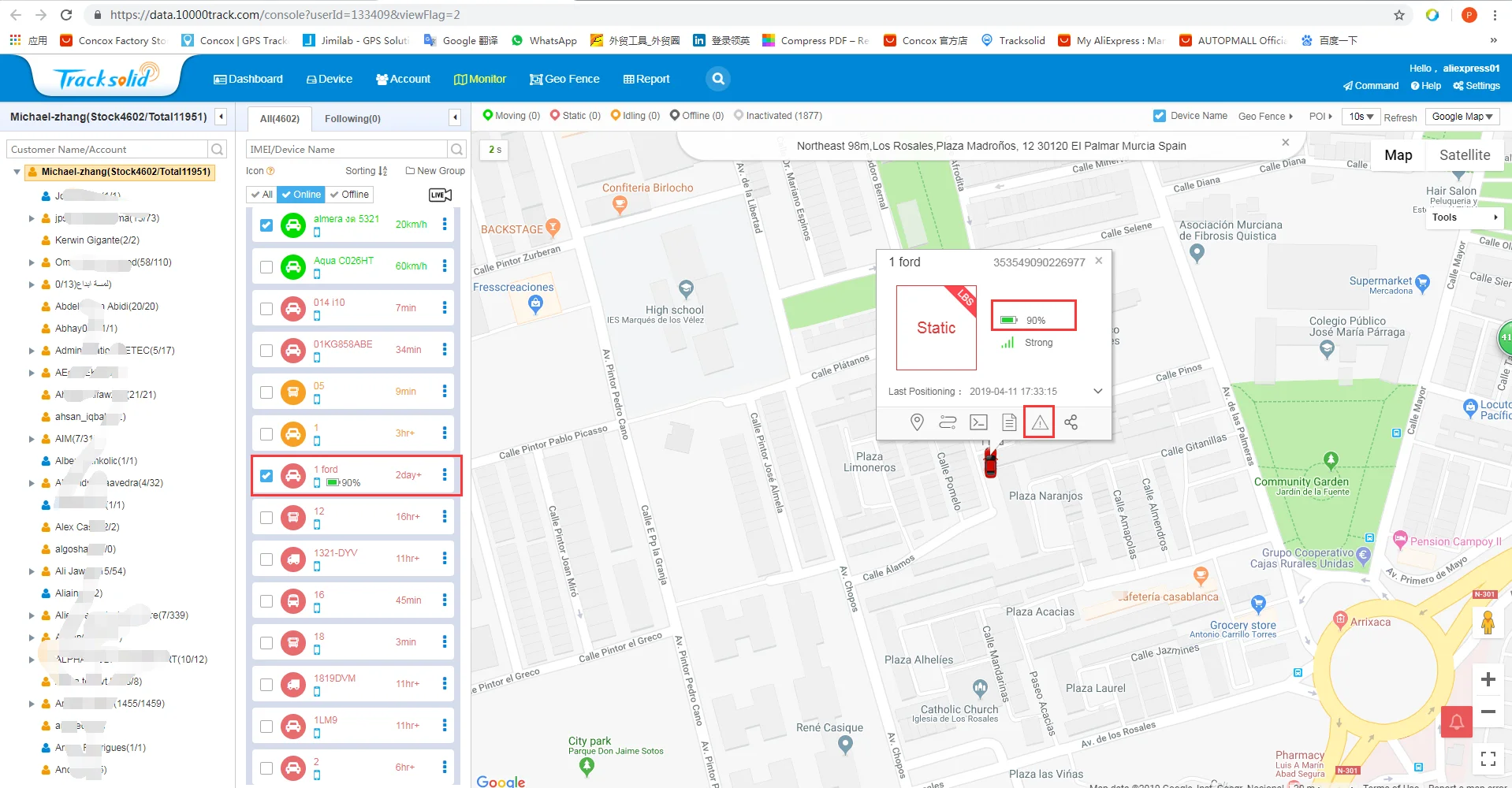
Task: Check the 014 i10 device checkbox
Action: pos(266,309)
